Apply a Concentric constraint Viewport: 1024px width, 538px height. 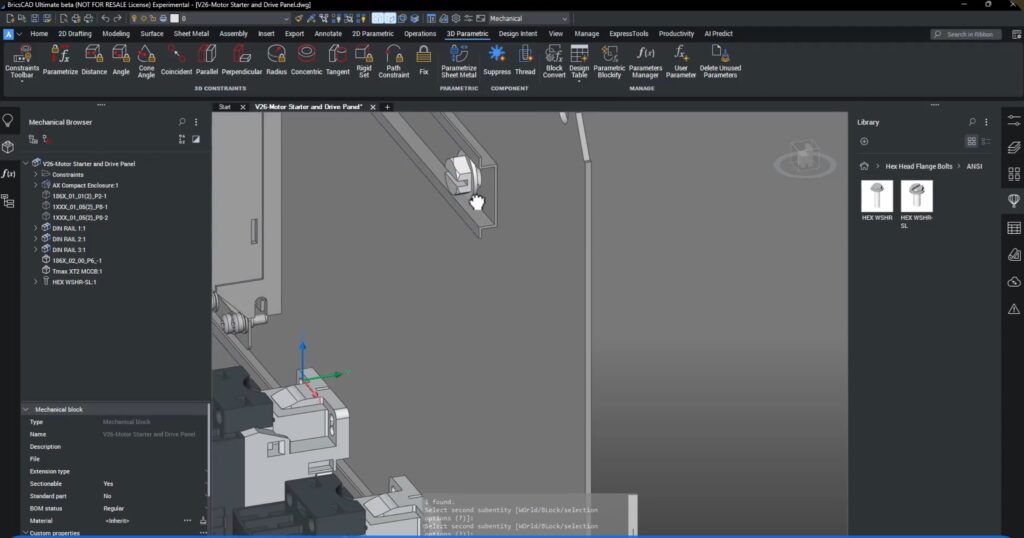click(306, 60)
